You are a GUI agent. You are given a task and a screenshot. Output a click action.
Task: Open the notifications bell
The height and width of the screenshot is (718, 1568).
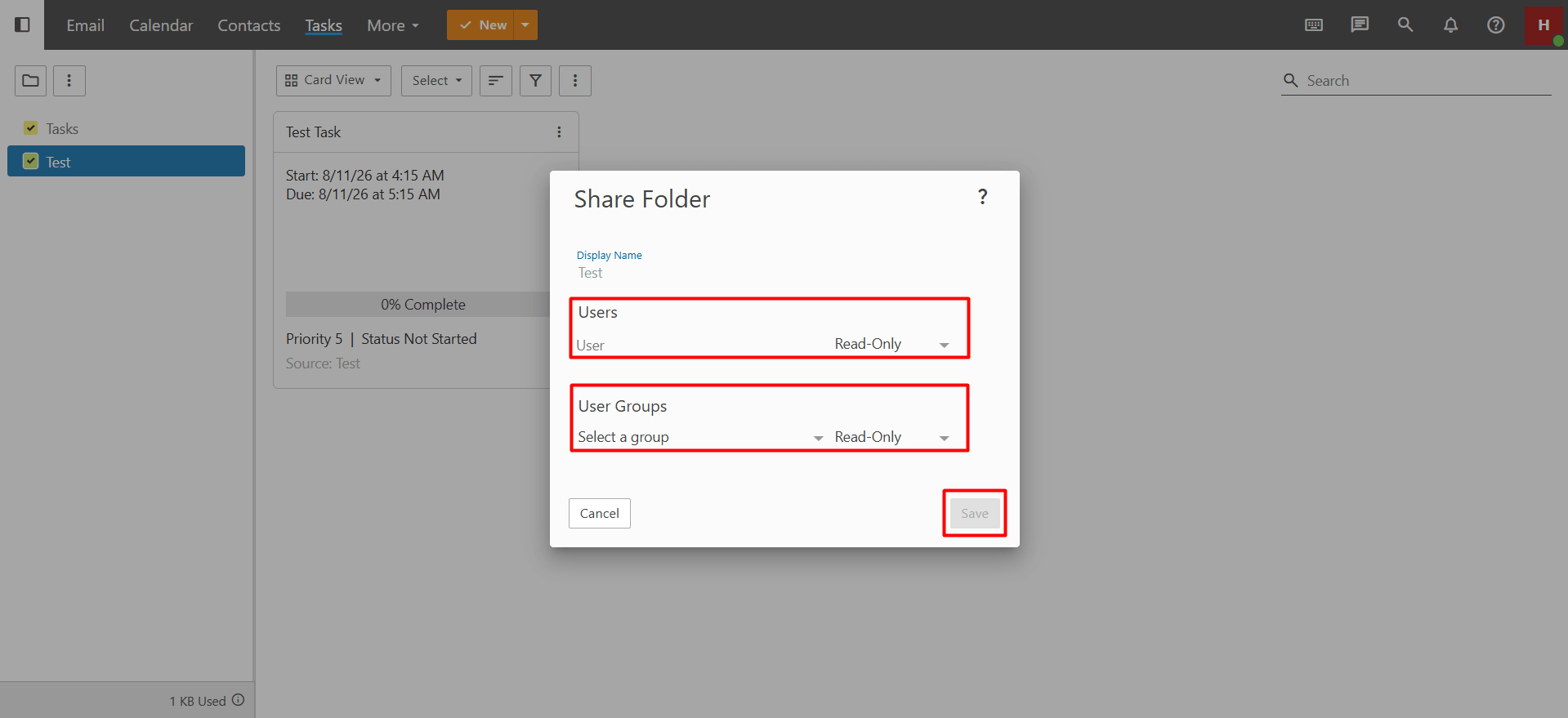1450,25
